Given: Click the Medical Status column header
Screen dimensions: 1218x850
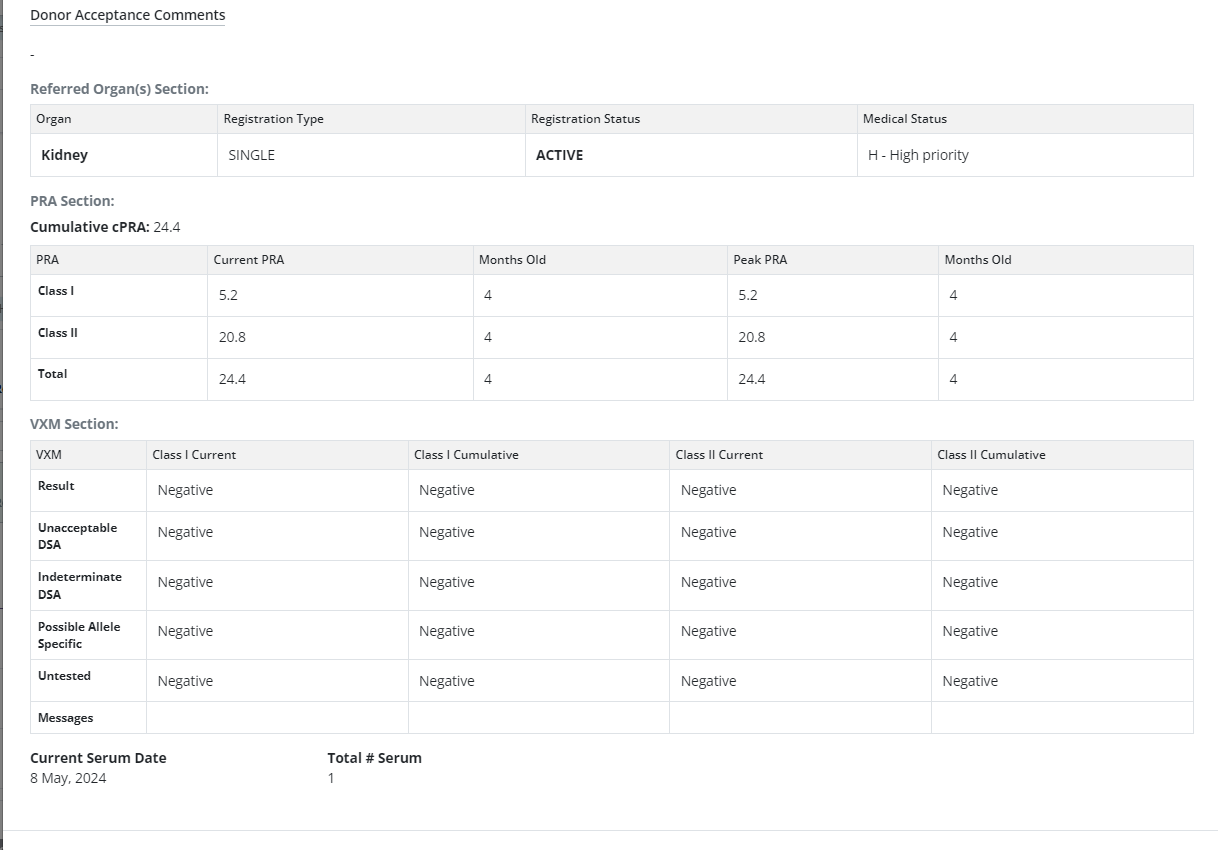Looking at the screenshot, I should coord(904,119).
